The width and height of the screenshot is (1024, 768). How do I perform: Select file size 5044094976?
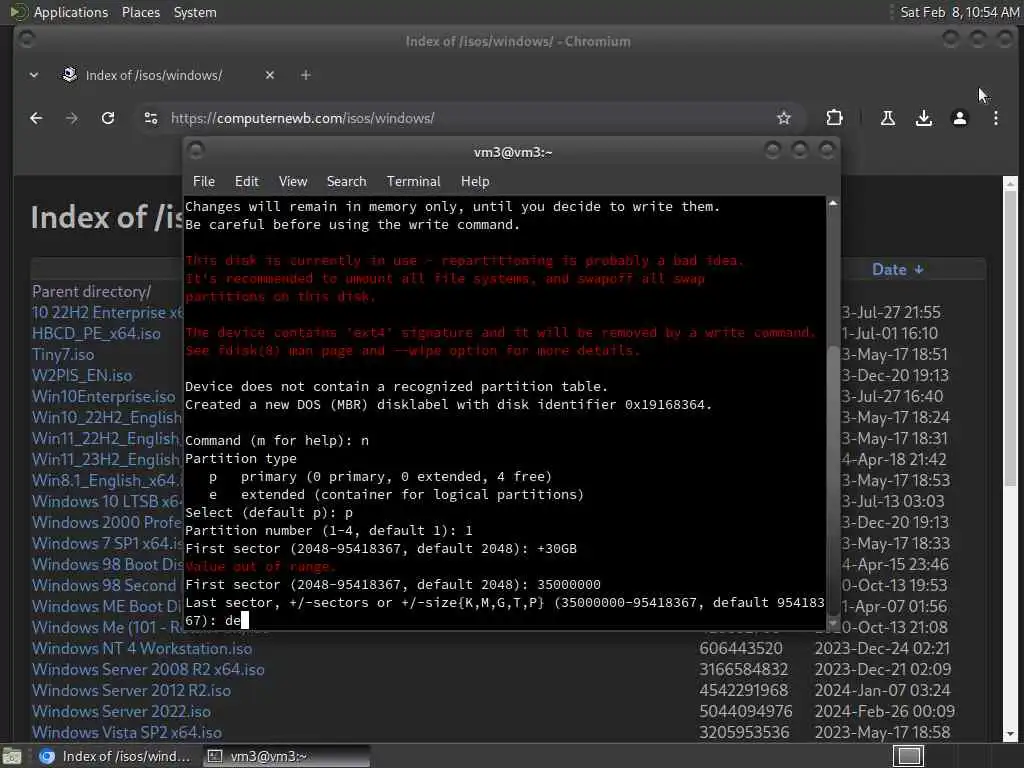(x=745, y=711)
